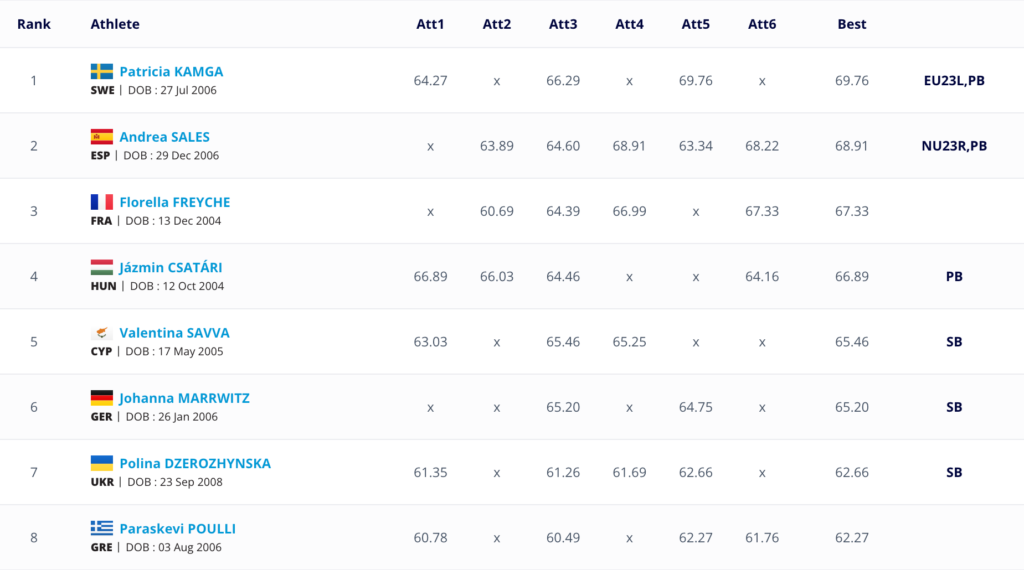
Task: Open Florella FREYCHE athlete profile
Action: coord(174,202)
